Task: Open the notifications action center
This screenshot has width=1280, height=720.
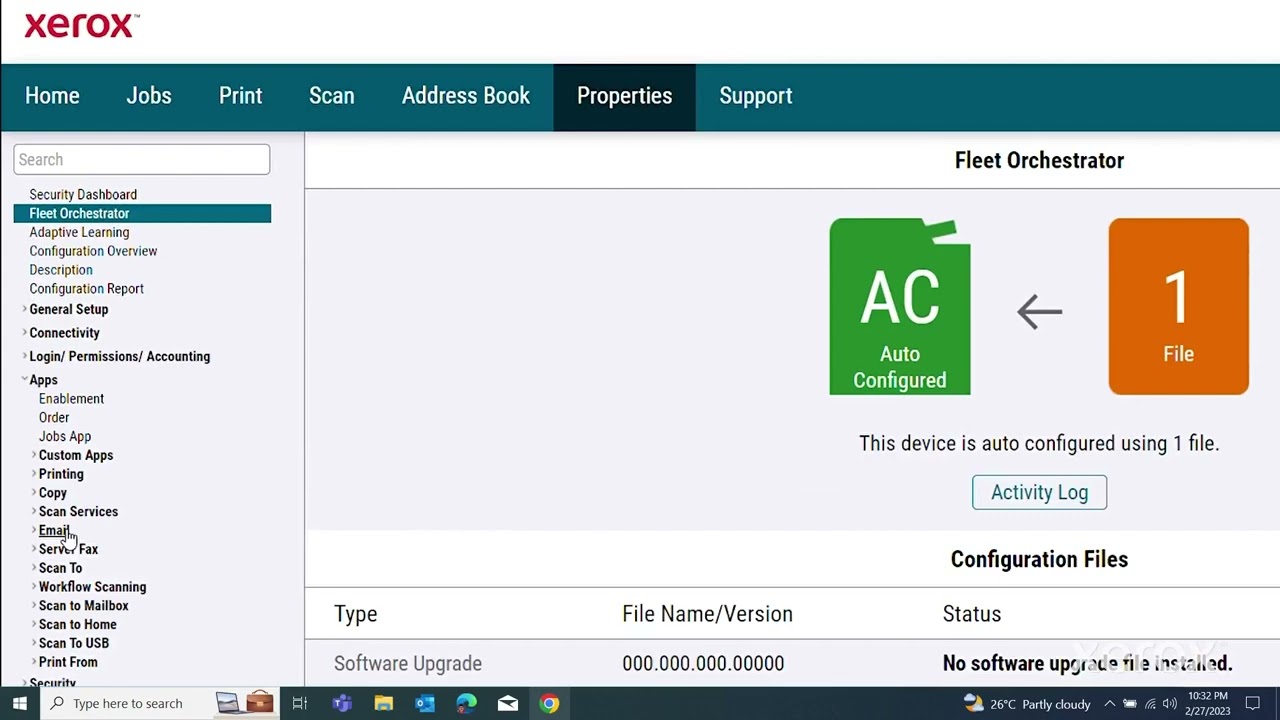Action: click(1253, 703)
